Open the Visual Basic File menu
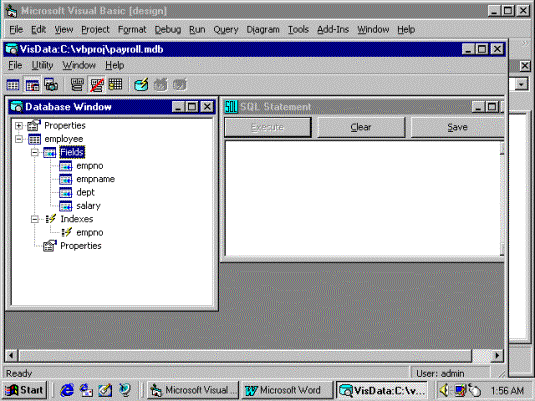Image resolution: width=535 pixels, height=401 pixels. [x=16, y=30]
